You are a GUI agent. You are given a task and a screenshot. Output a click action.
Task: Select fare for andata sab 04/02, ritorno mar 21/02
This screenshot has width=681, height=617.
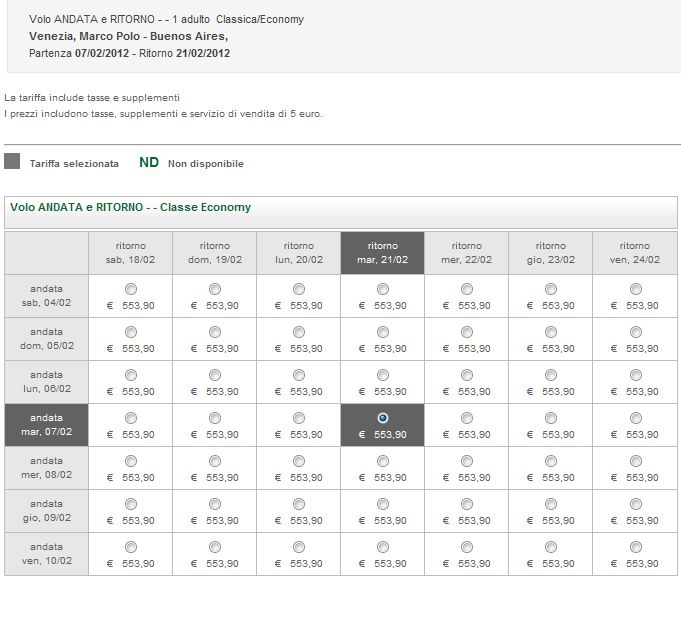pos(383,289)
